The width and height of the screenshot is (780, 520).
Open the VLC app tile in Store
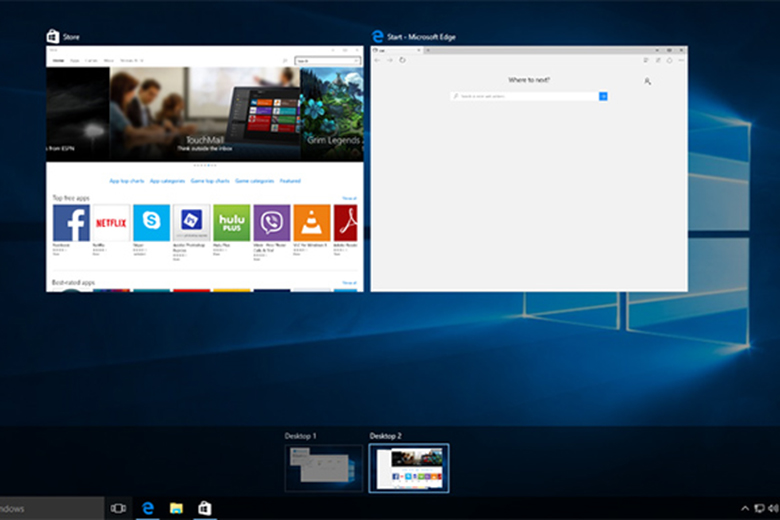(x=312, y=223)
